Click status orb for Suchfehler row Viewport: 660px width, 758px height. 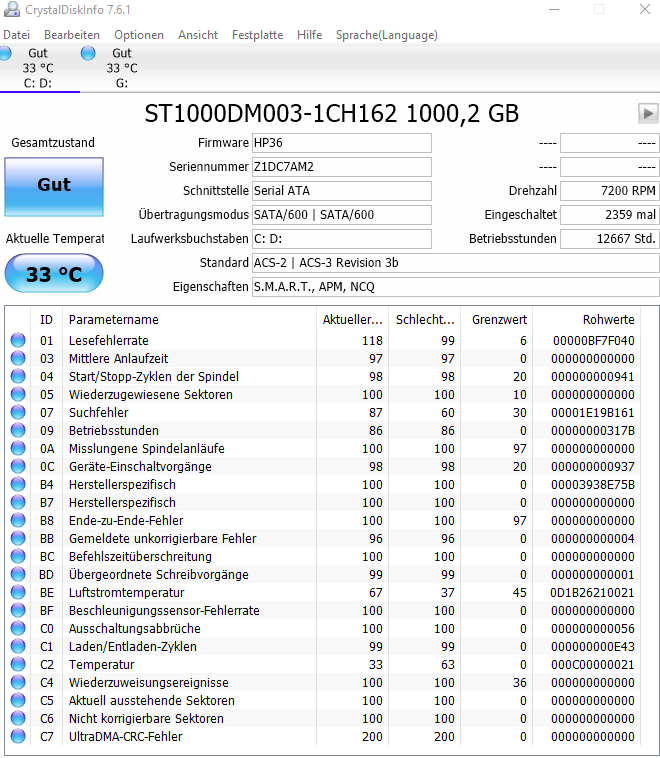(x=18, y=412)
